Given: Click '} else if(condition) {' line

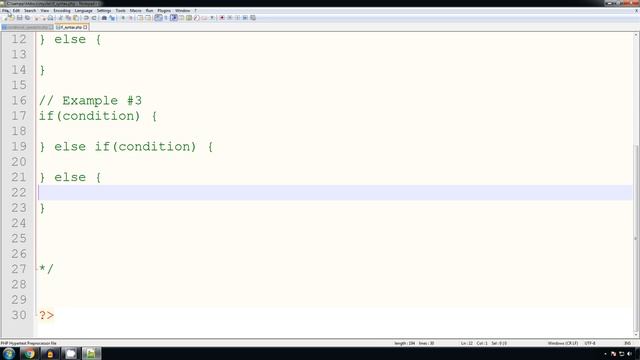Looking at the screenshot, I should coord(126,147).
